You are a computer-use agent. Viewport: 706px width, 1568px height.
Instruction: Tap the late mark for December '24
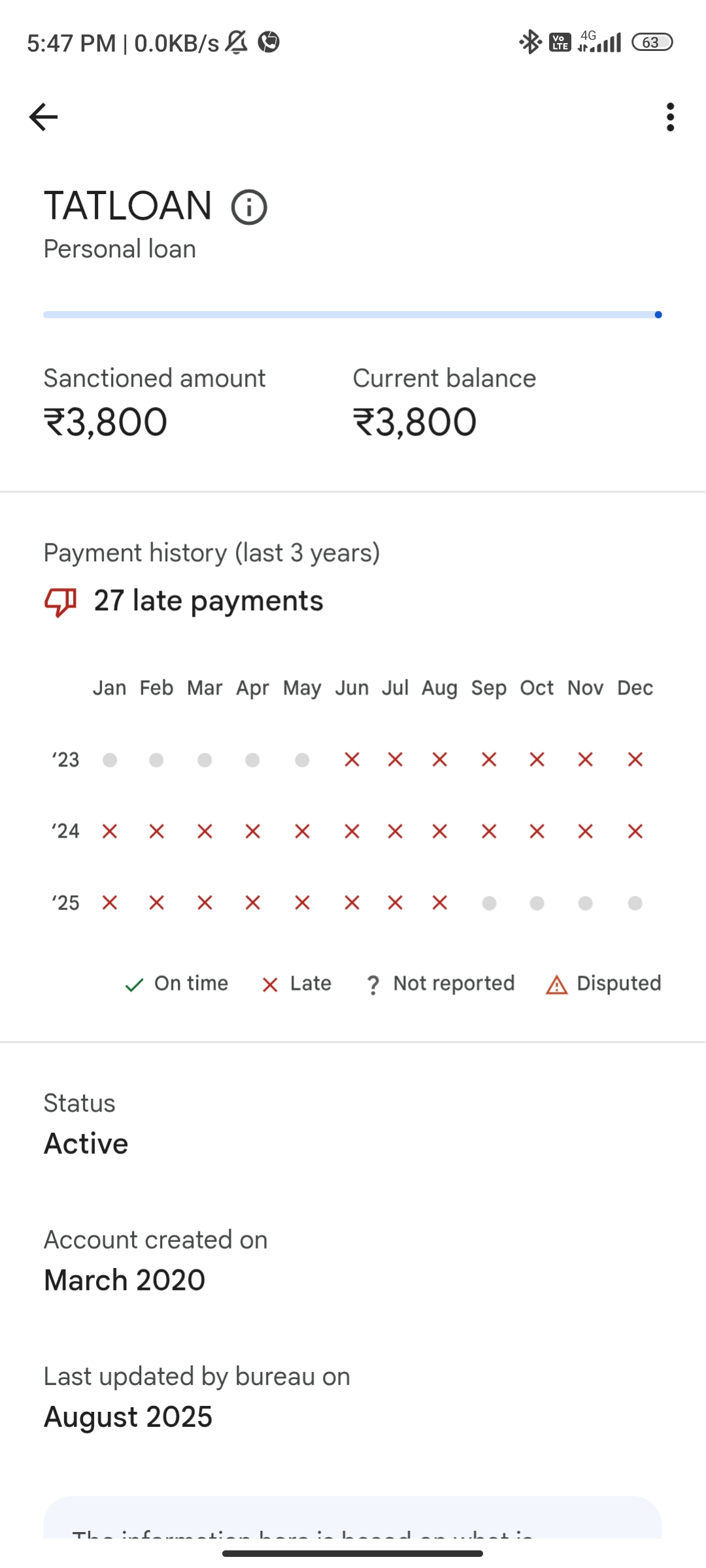point(635,831)
